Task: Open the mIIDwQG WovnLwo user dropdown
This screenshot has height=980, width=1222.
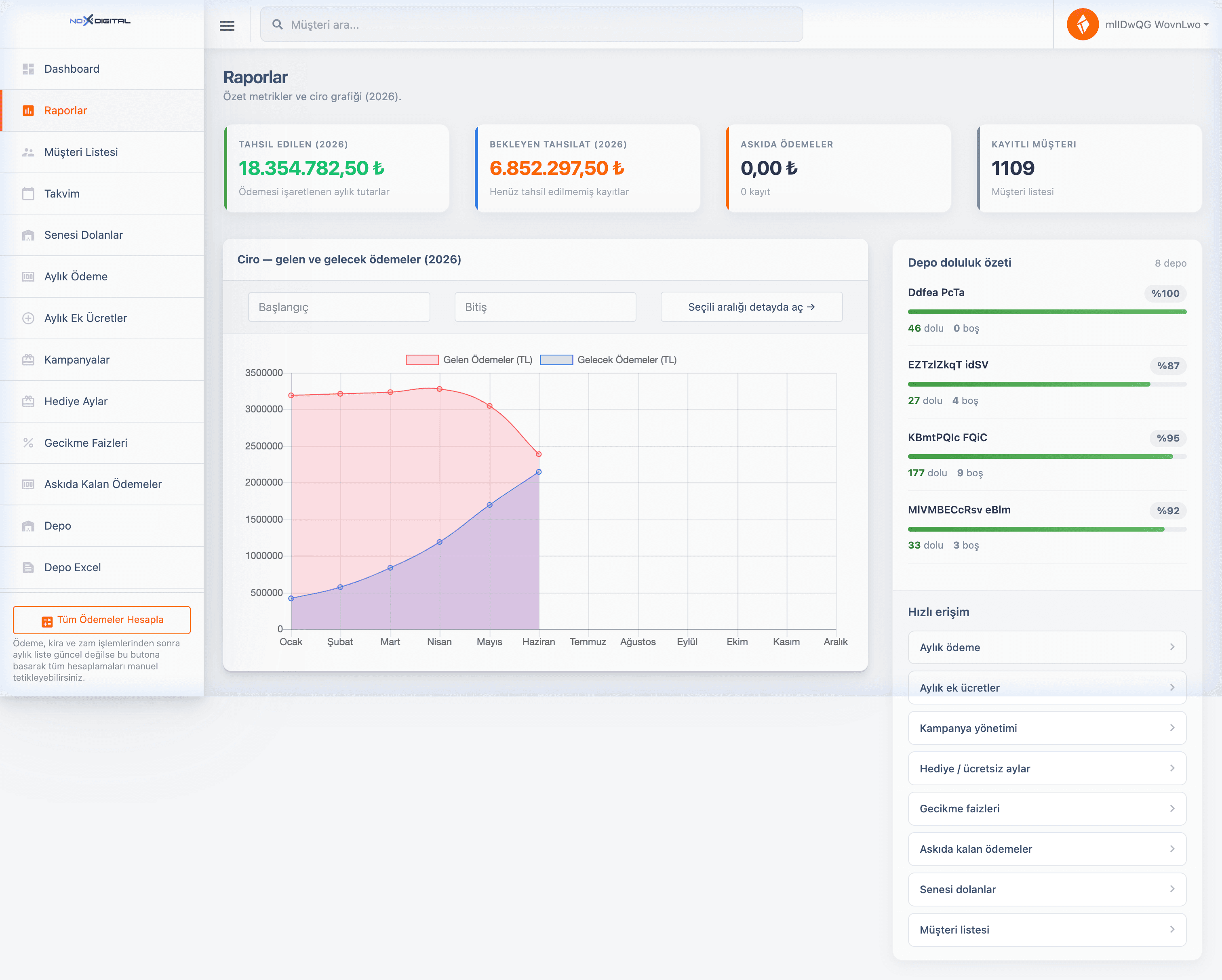Action: [1157, 24]
